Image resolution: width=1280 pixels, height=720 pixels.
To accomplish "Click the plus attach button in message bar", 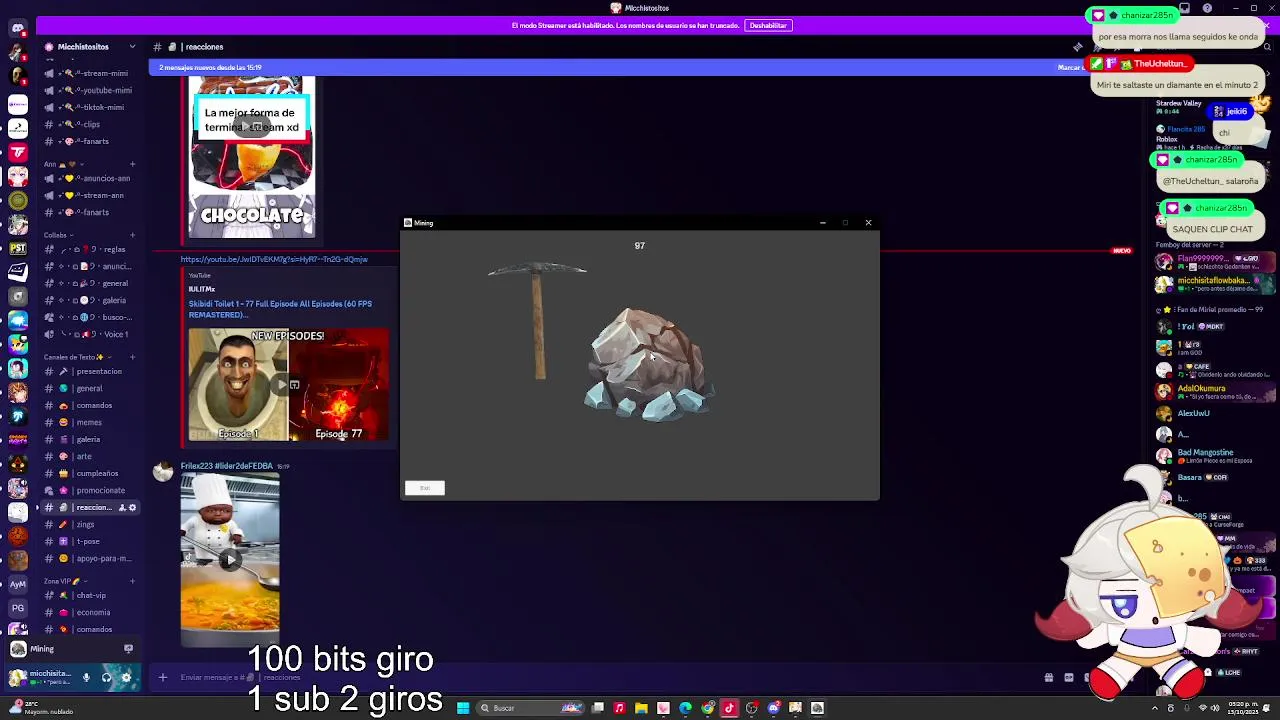I will [x=163, y=678].
